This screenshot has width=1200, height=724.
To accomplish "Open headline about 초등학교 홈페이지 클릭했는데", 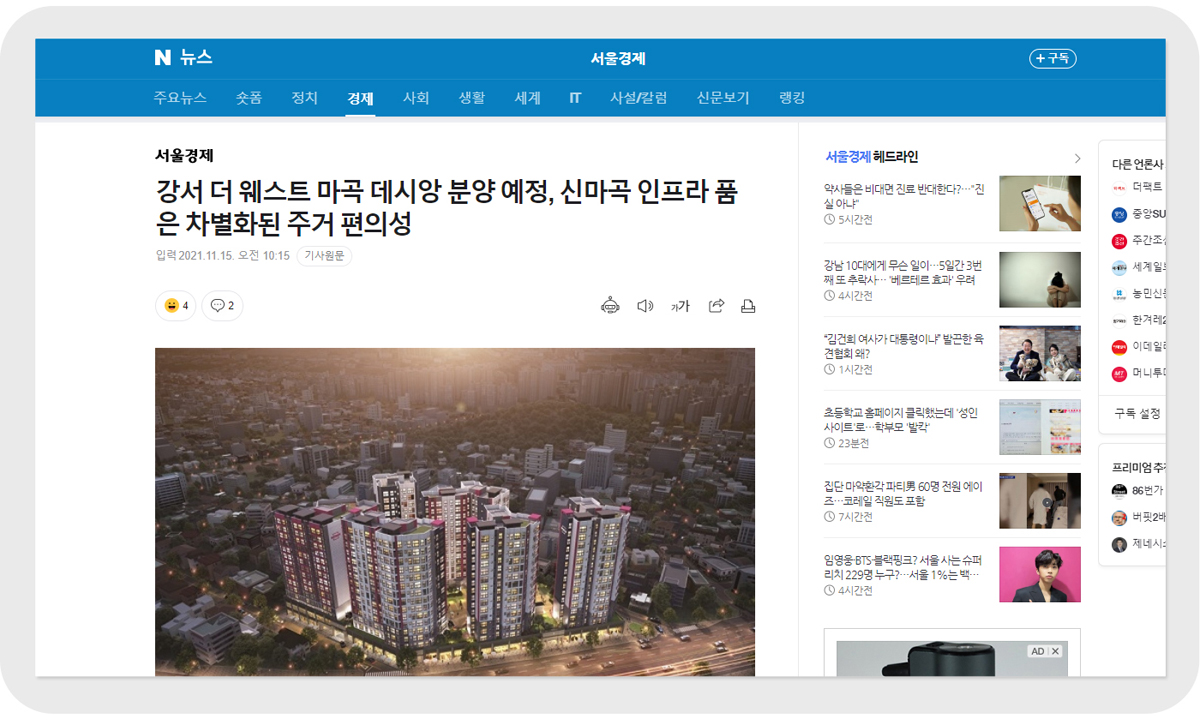I will click(x=901, y=420).
